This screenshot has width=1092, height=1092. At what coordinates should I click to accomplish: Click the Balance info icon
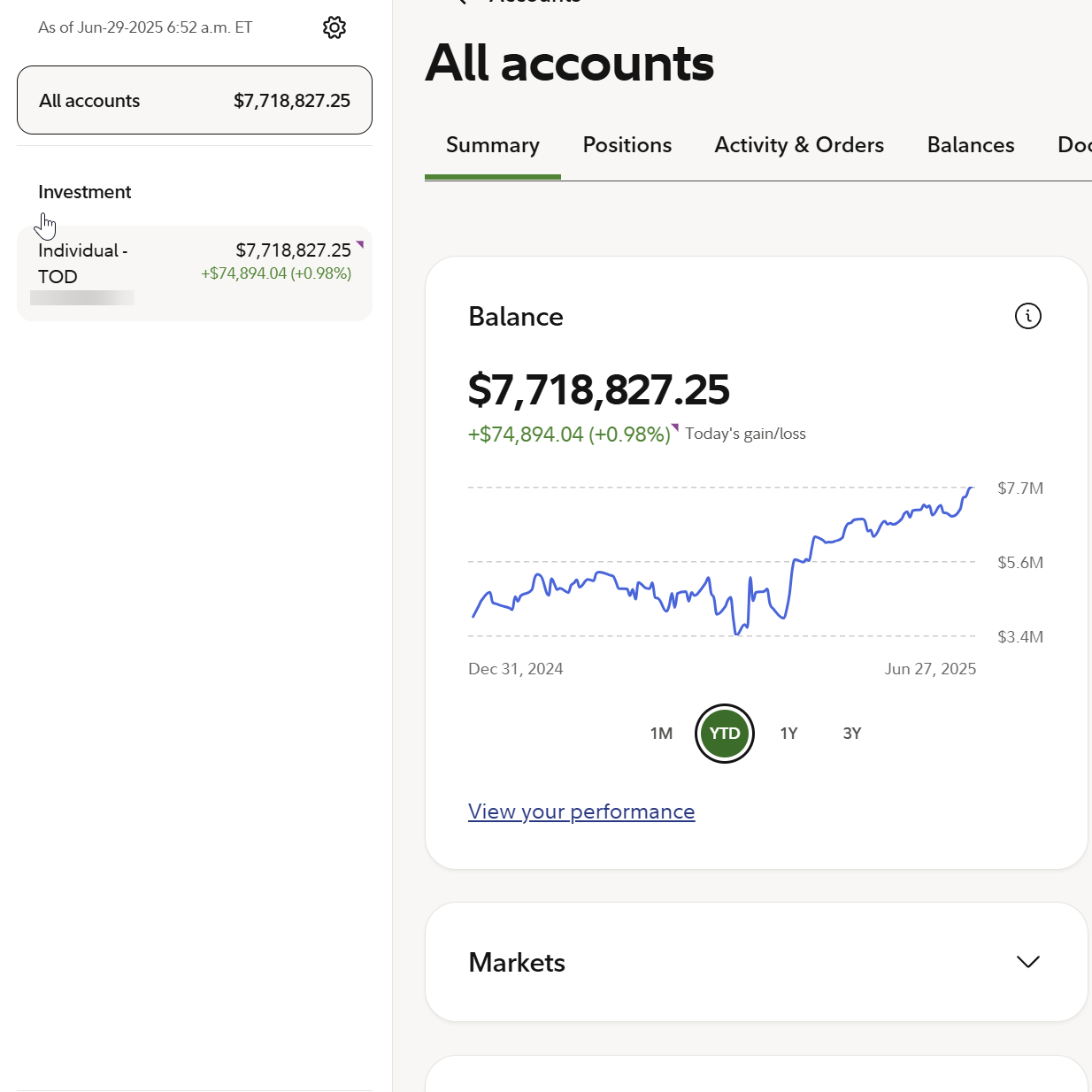1027,316
